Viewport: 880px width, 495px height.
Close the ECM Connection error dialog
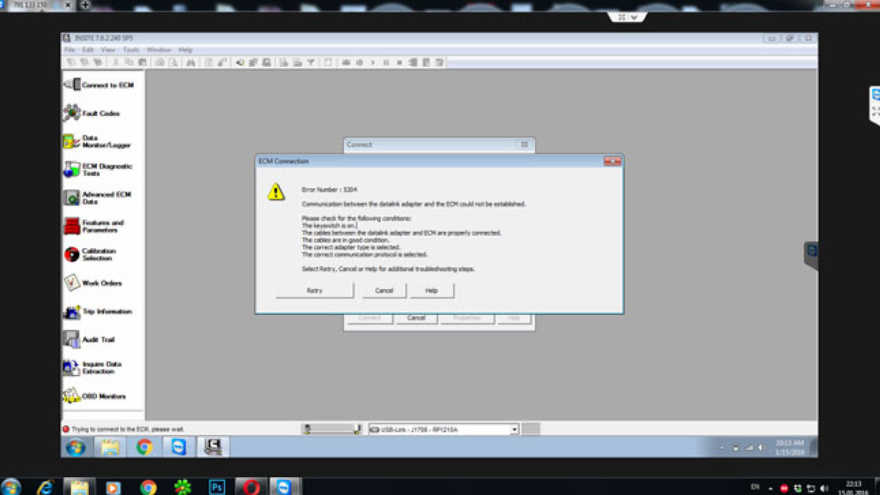(x=612, y=161)
